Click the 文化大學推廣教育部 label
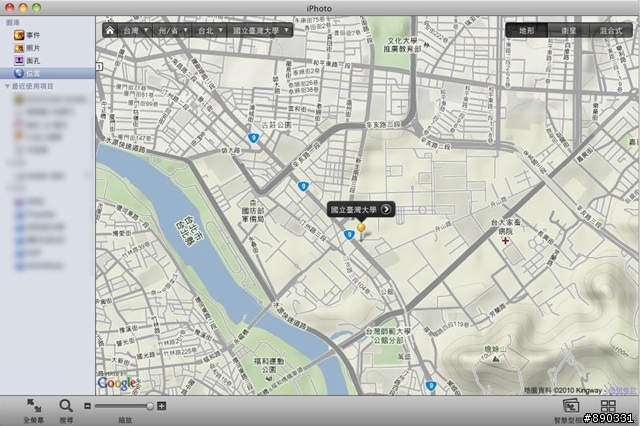Screen dimensions: 640x426 (x=402, y=45)
